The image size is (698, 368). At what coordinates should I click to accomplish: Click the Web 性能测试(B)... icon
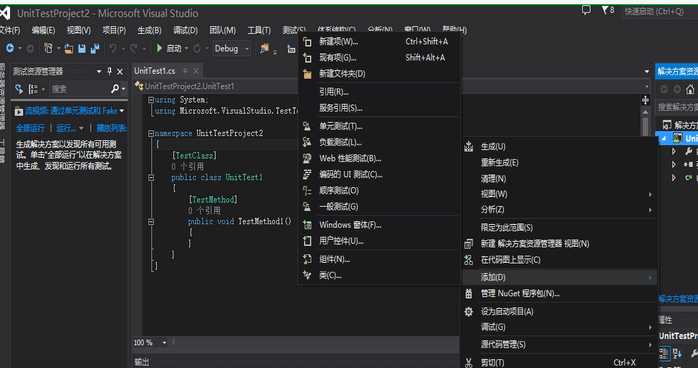[x=307, y=158]
